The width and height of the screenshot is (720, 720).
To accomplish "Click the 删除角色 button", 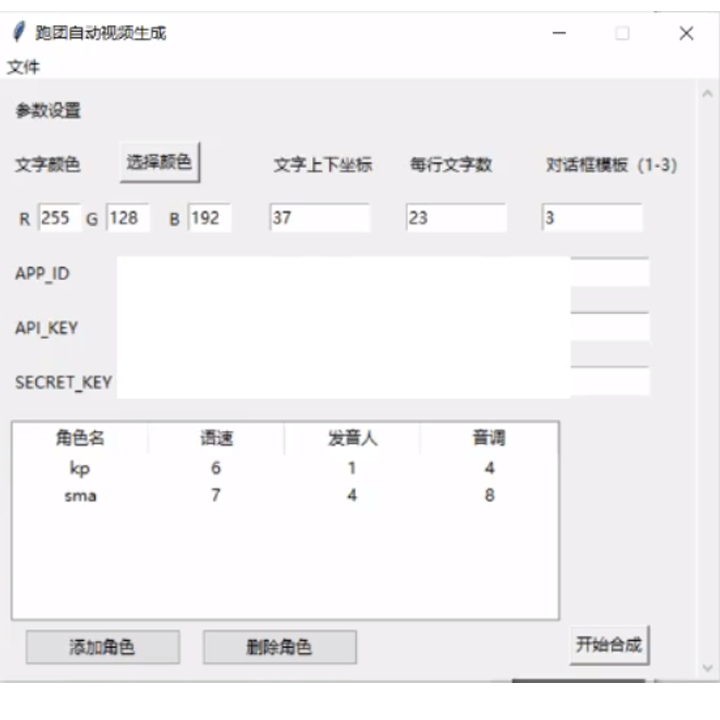I will 280,647.
